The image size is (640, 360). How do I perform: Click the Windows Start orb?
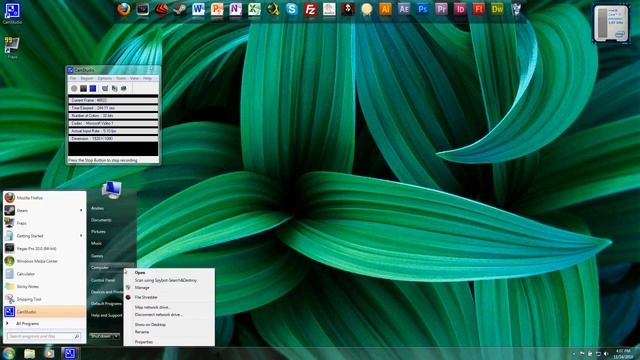pyautogui.click(x=8, y=353)
